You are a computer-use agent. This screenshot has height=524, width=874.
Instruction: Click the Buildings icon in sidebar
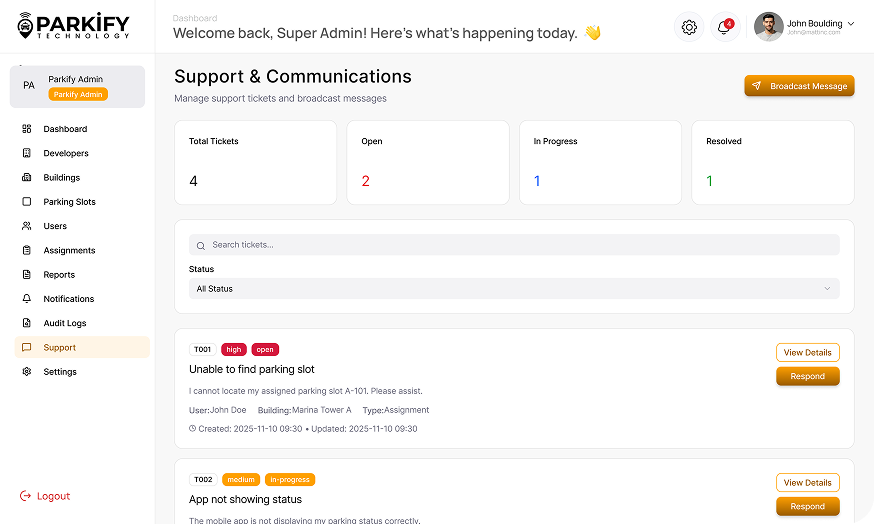(x=26, y=178)
